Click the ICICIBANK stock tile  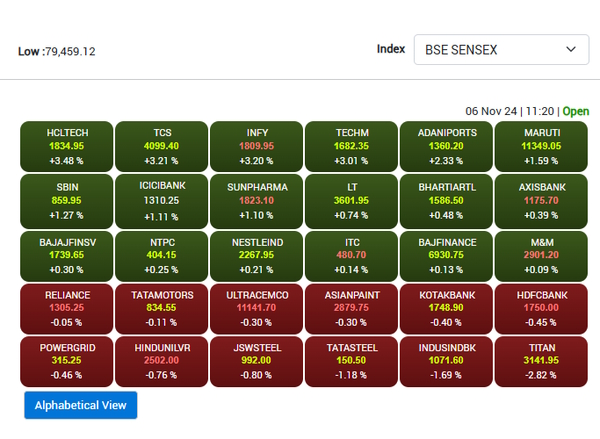[161, 201]
